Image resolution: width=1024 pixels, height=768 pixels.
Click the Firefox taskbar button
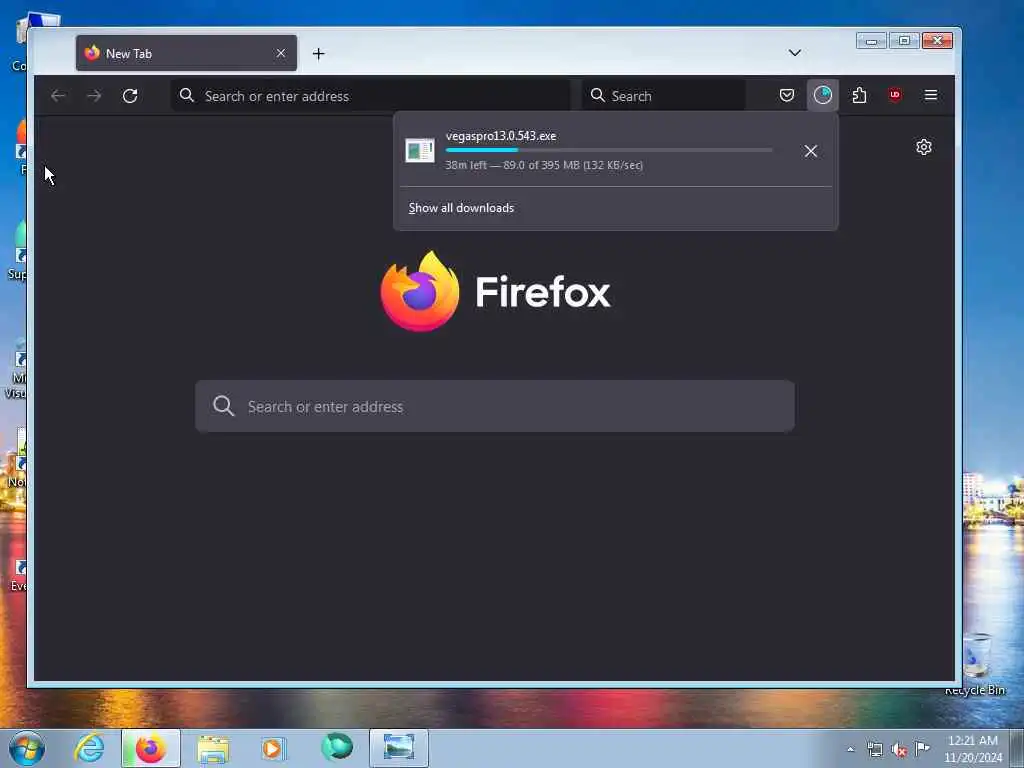pos(150,748)
